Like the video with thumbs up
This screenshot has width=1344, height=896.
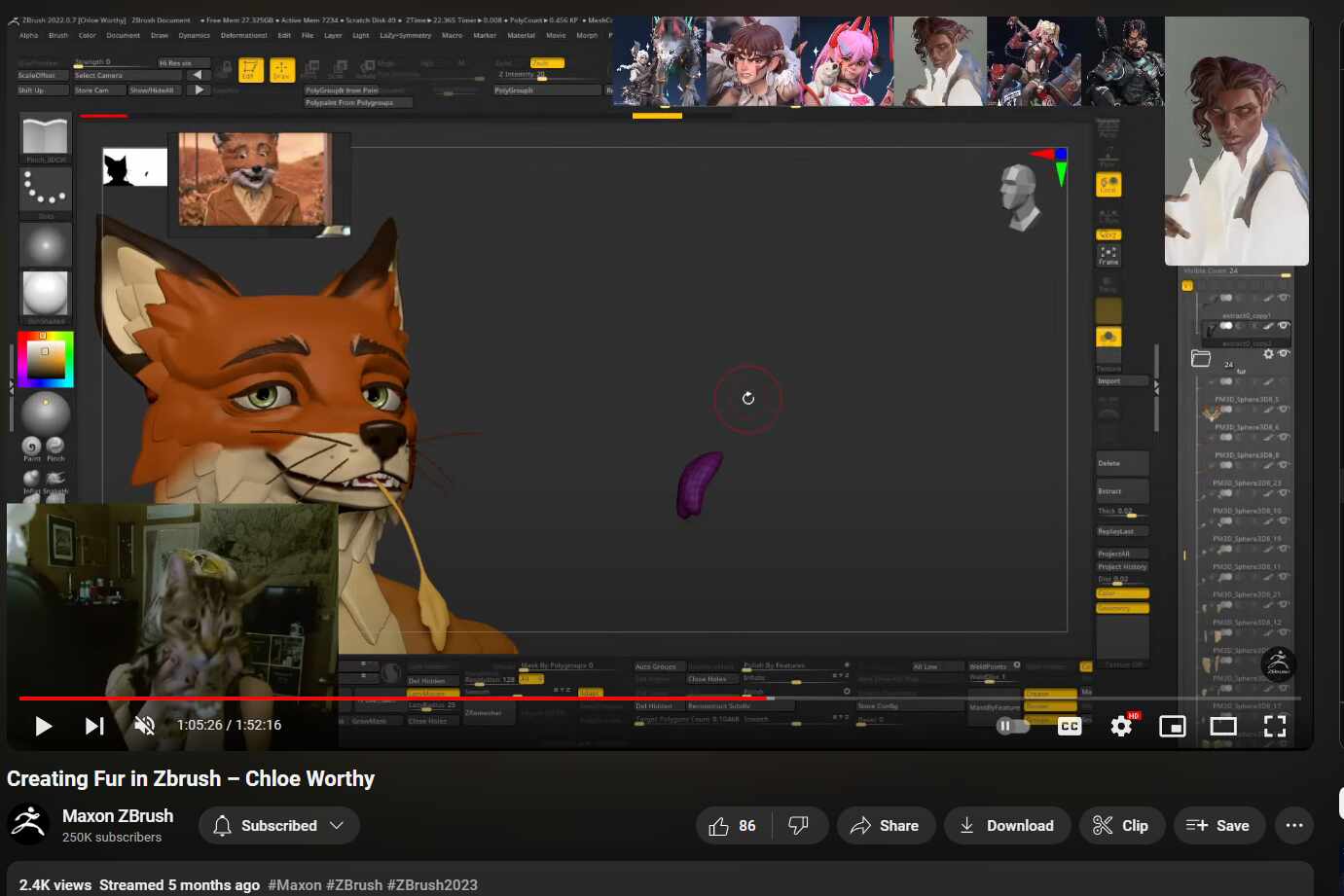(x=733, y=826)
